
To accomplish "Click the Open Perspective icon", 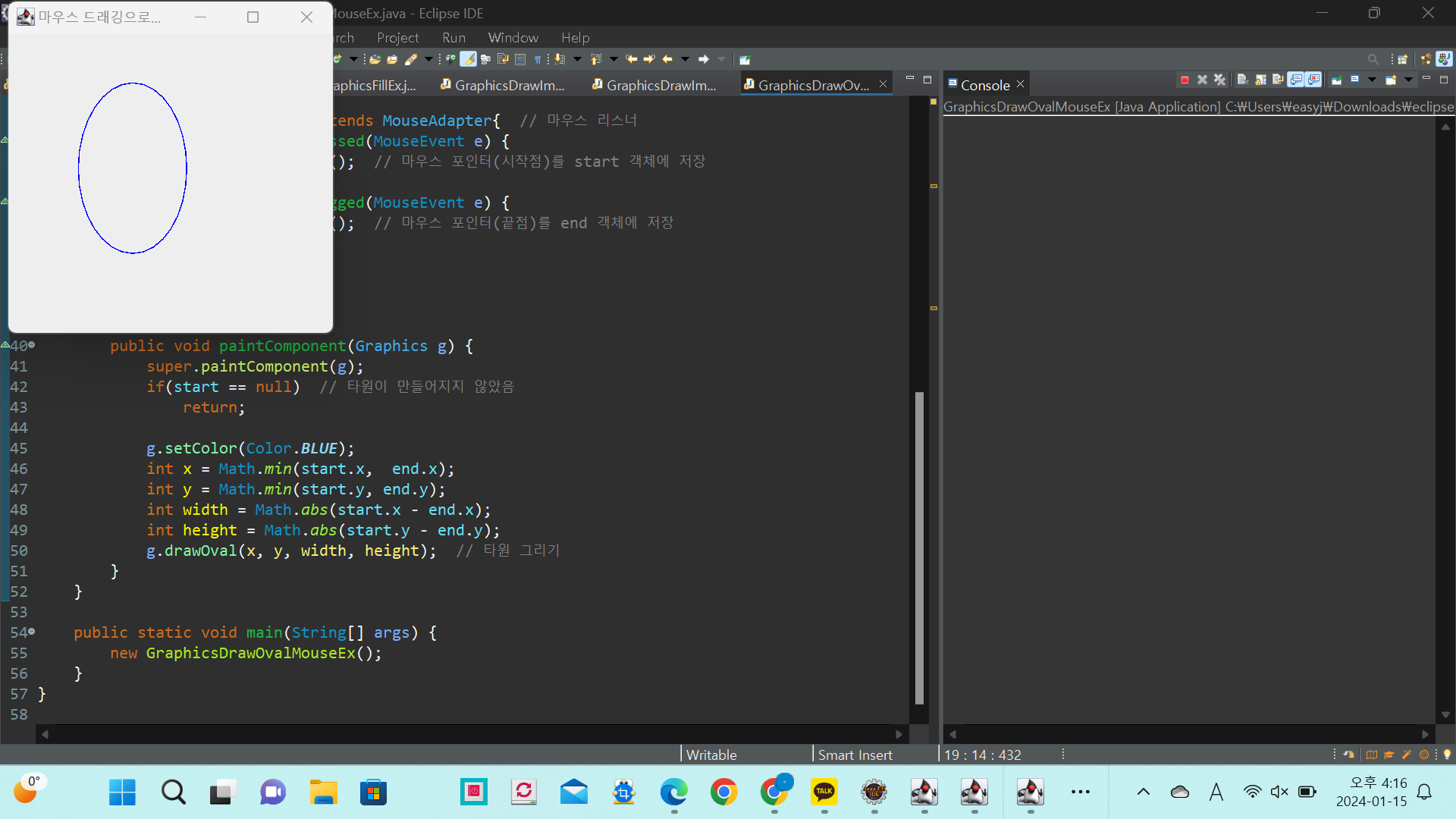I will click(1403, 59).
